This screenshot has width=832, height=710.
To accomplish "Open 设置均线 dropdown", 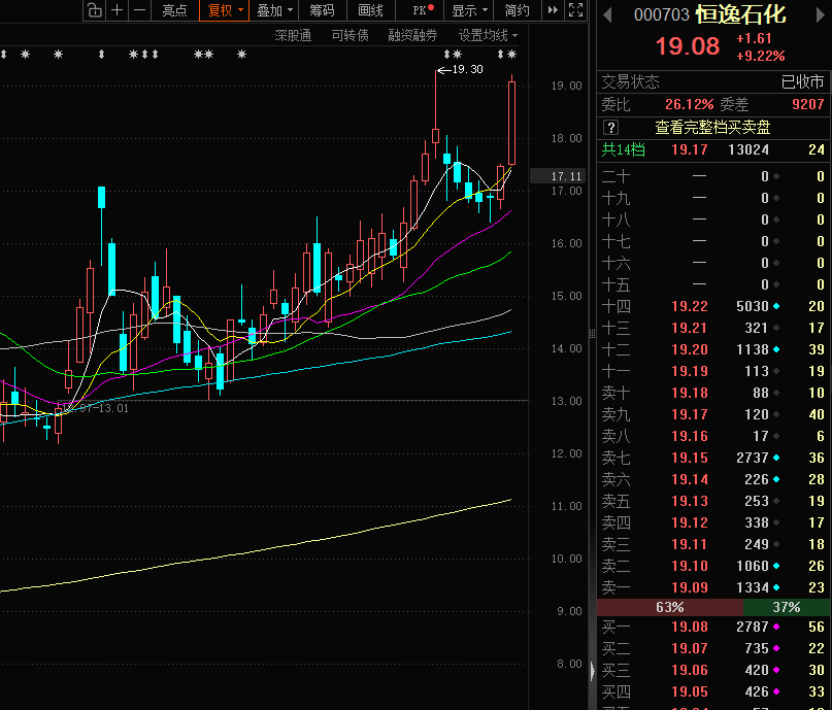I will [488, 36].
